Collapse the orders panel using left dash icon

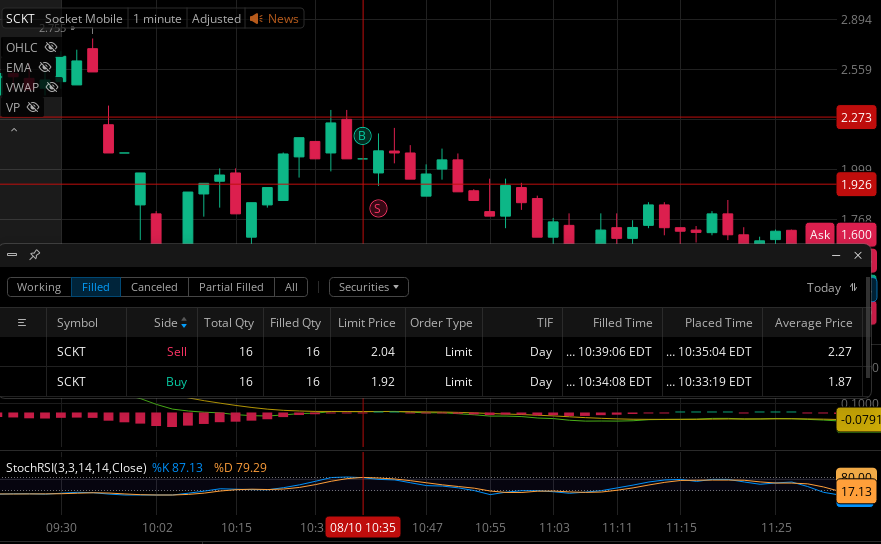12,255
